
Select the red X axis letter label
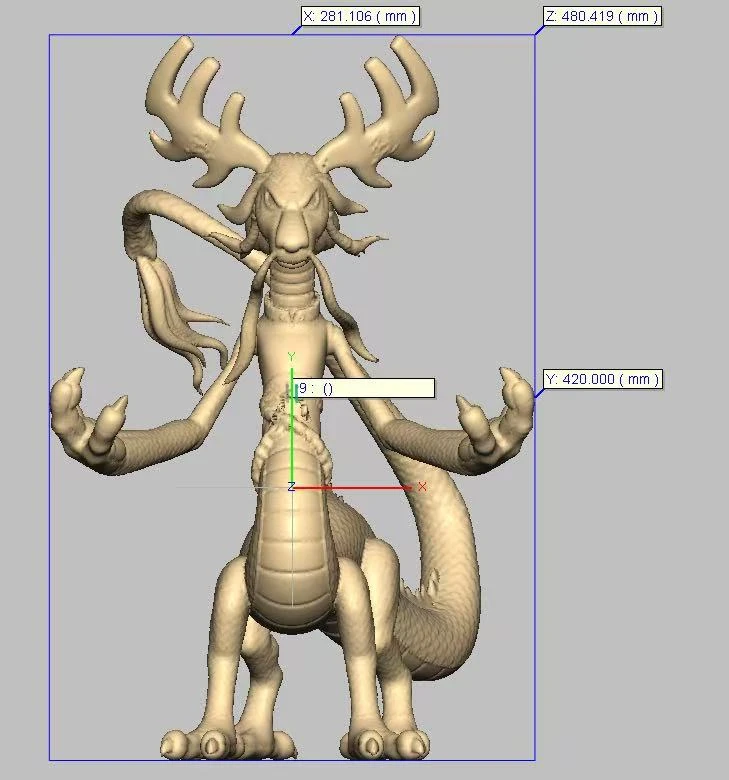click(422, 487)
